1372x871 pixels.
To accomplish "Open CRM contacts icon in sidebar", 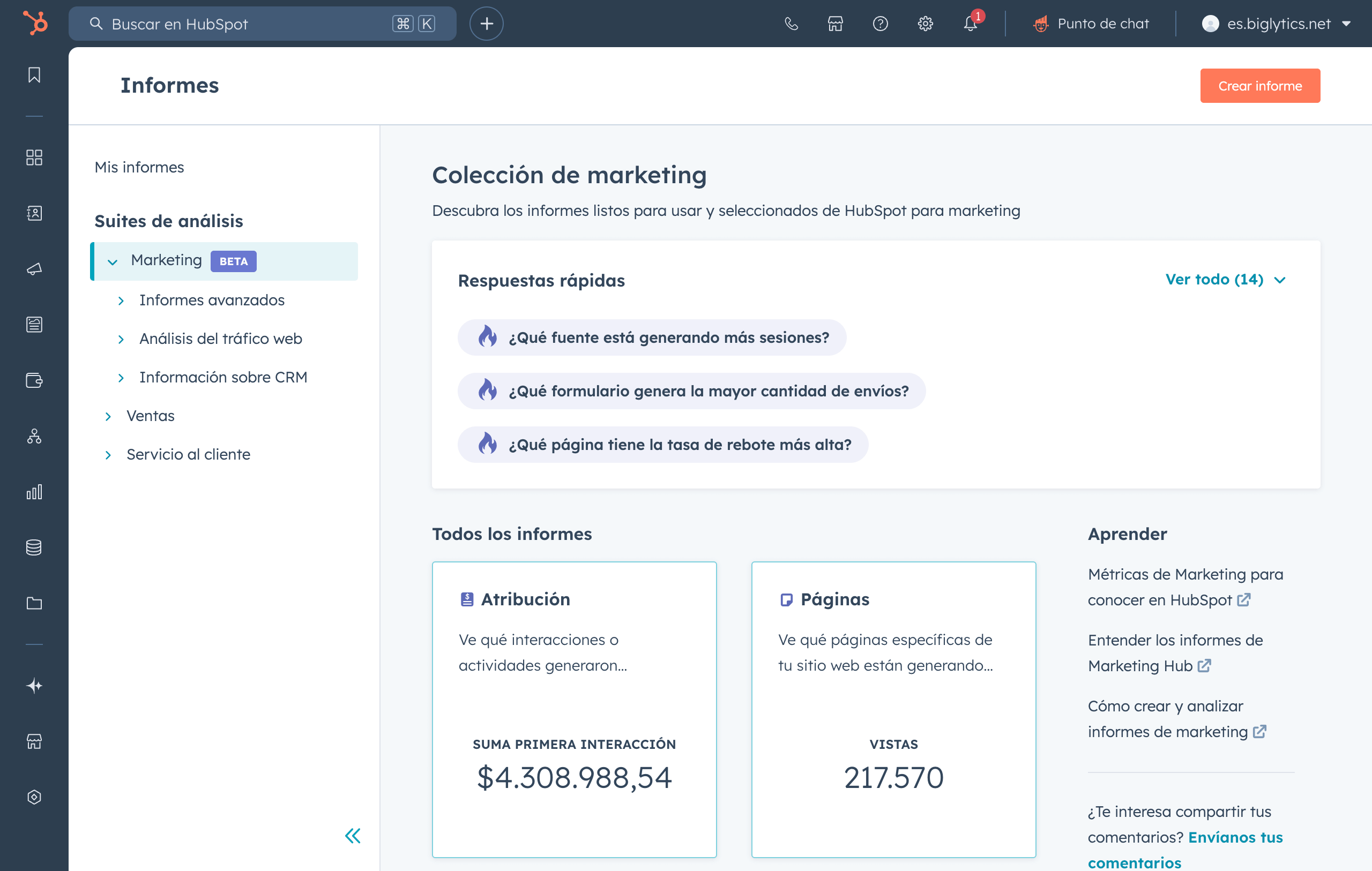I will tap(34, 213).
